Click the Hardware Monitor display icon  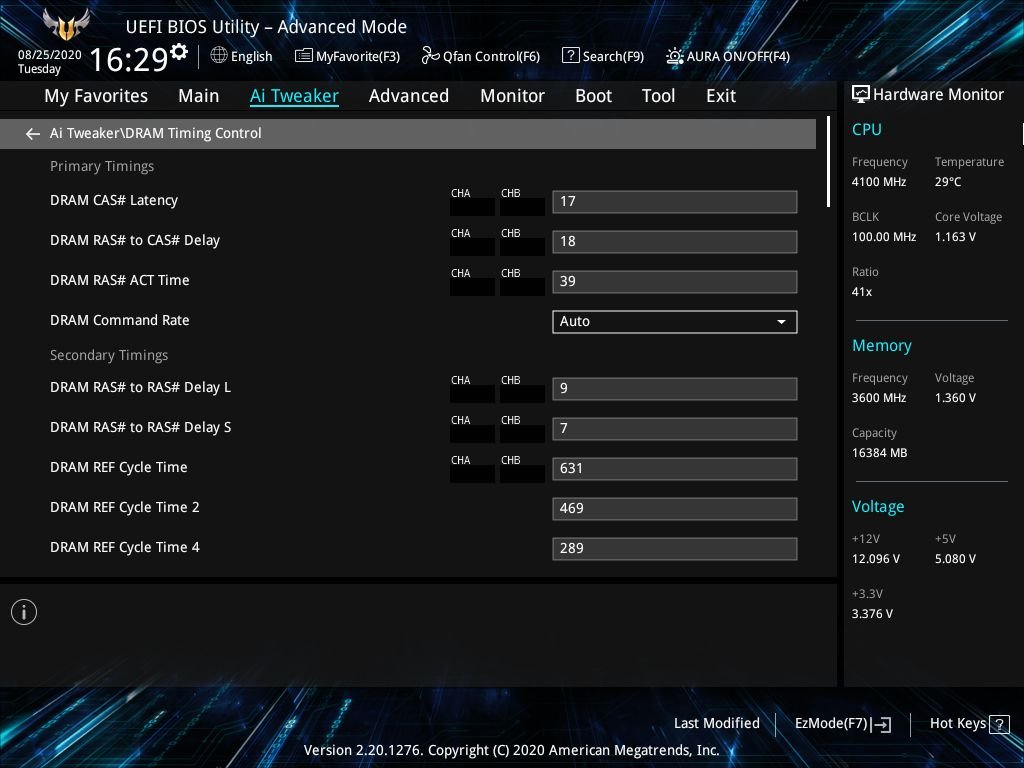[861, 95]
